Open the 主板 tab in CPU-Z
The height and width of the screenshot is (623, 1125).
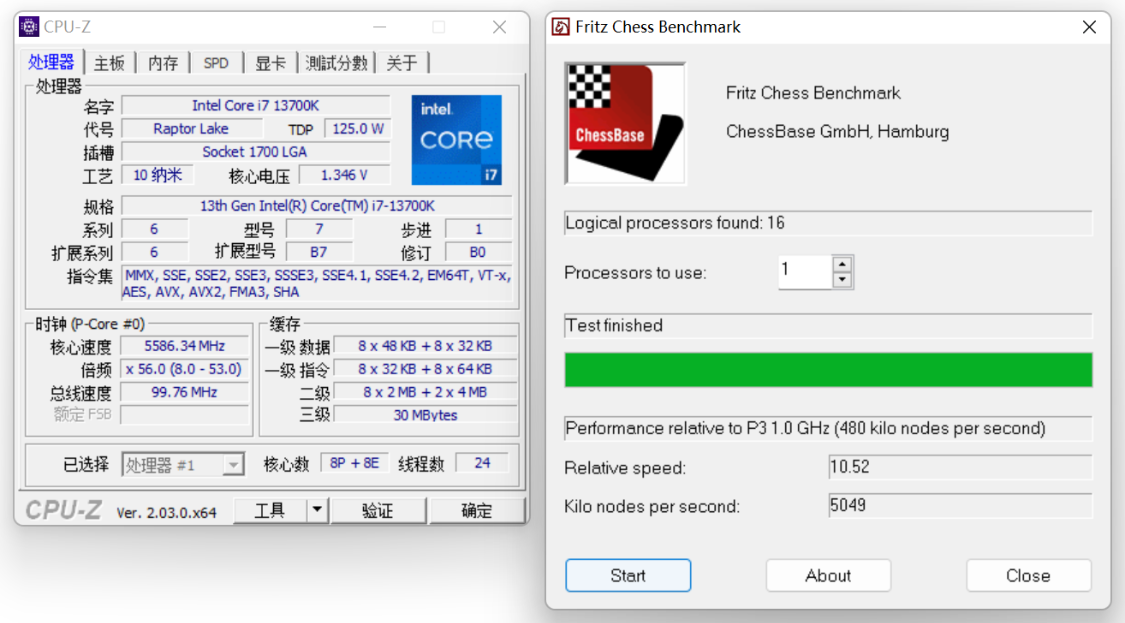click(x=110, y=63)
